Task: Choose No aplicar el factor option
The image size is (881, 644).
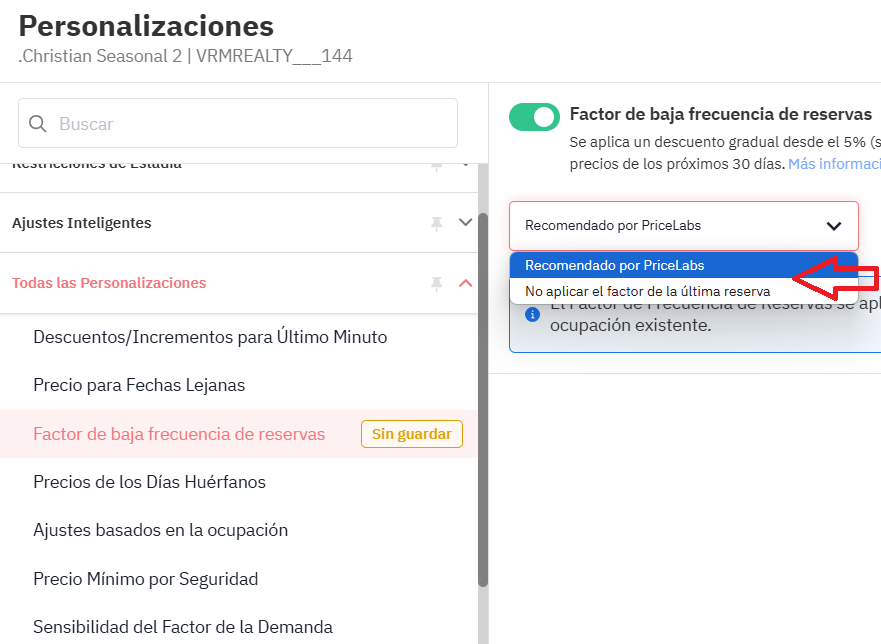Action: click(684, 291)
